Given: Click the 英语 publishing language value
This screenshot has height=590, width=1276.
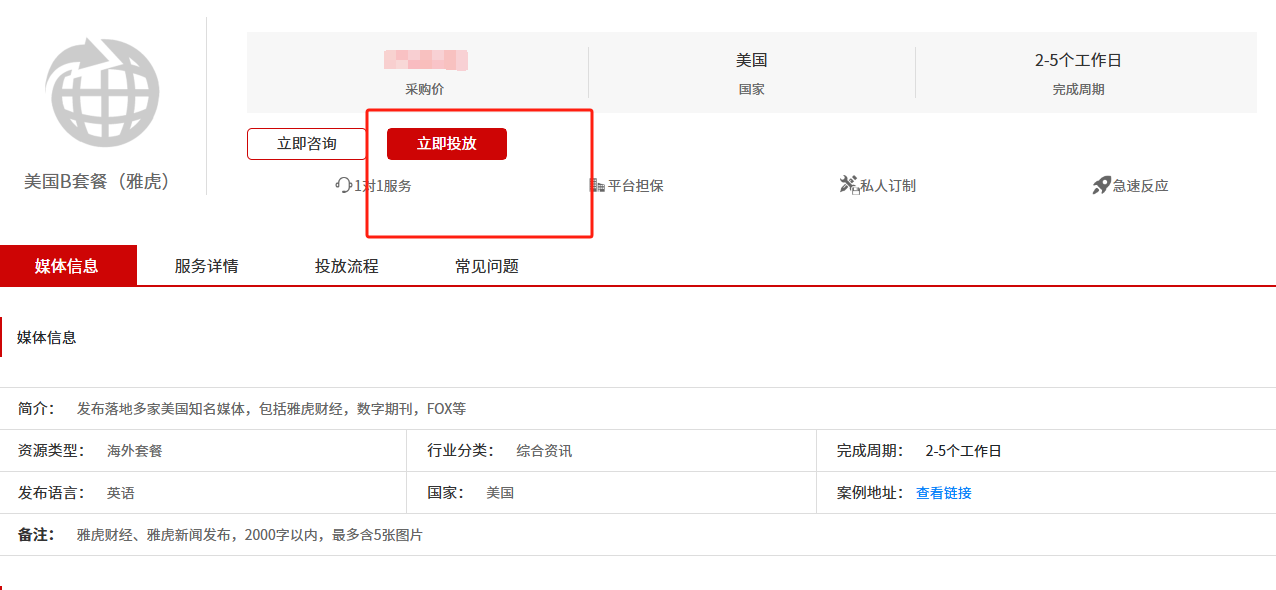Looking at the screenshot, I should pos(120,493).
